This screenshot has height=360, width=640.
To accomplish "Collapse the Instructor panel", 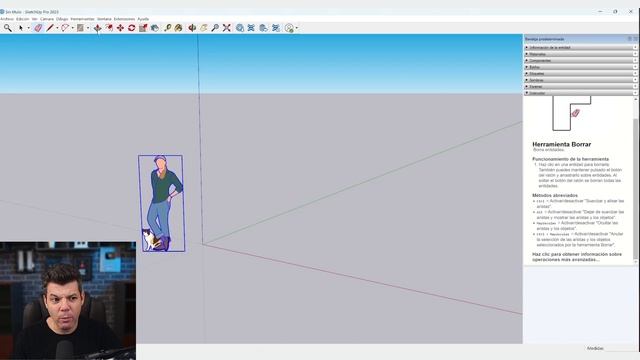I will (x=578, y=93).
